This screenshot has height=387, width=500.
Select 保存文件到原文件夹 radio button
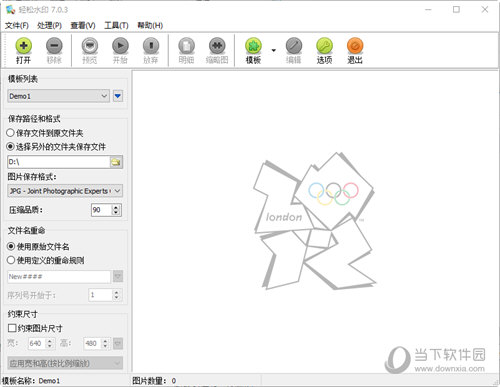(x=10, y=133)
